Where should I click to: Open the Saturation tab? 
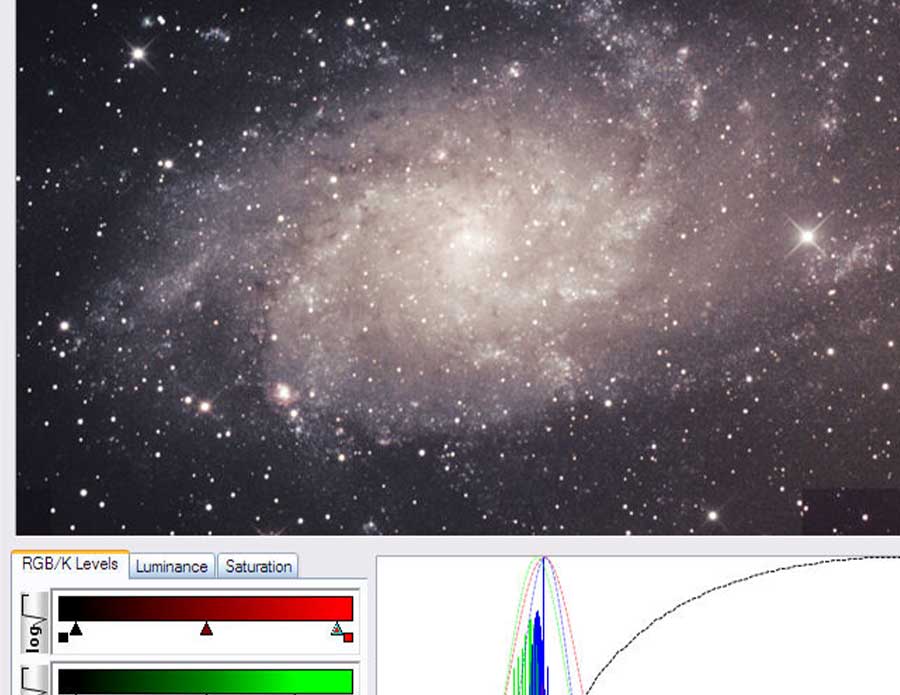[259, 567]
